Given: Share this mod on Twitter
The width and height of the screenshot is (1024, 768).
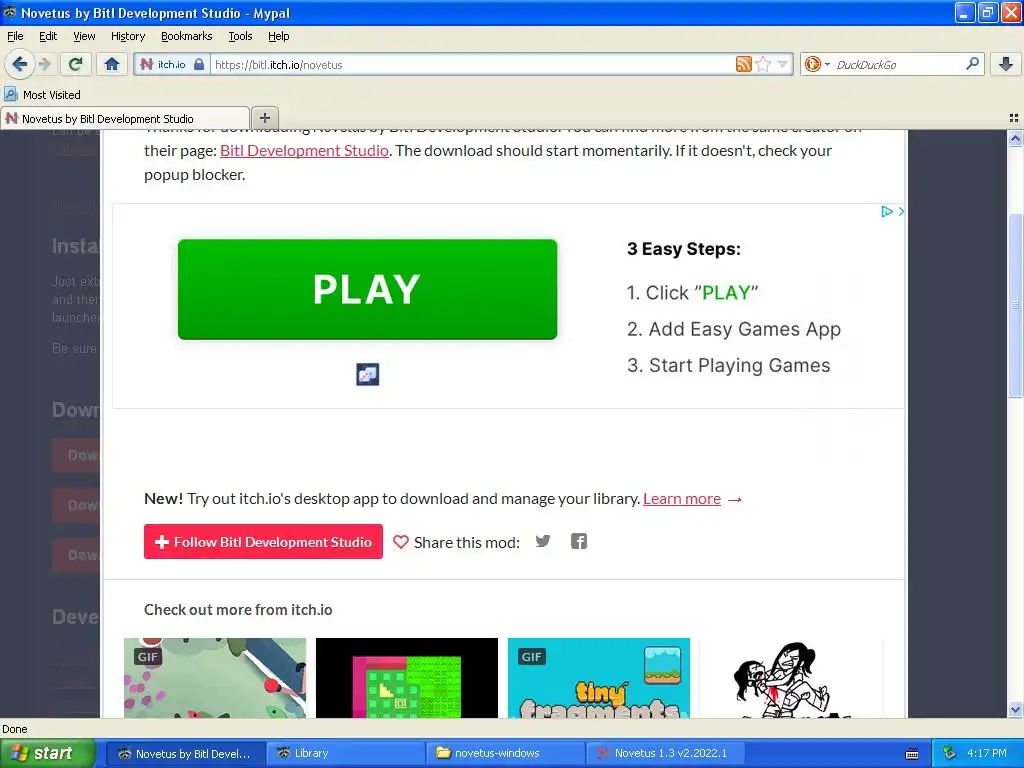Looking at the screenshot, I should tap(543, 541).
